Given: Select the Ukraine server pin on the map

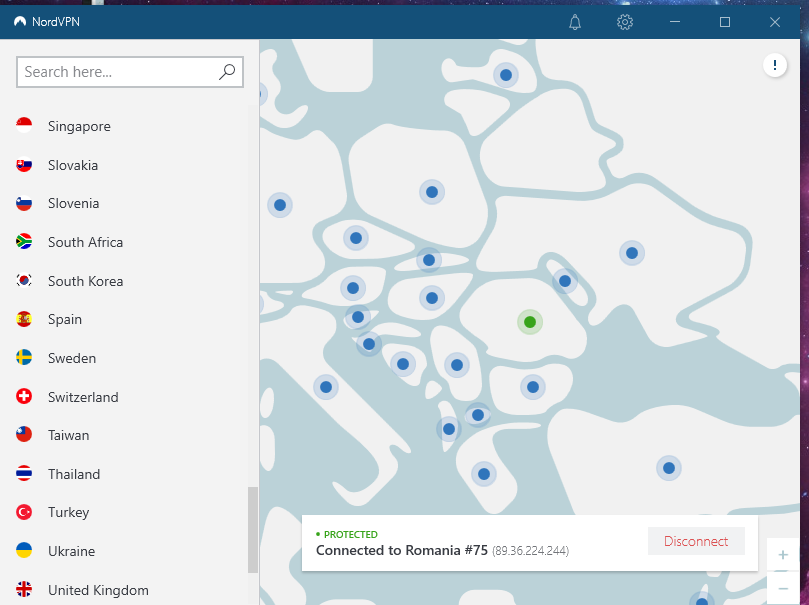Looking at the screenshot, I should pos(632,253).
